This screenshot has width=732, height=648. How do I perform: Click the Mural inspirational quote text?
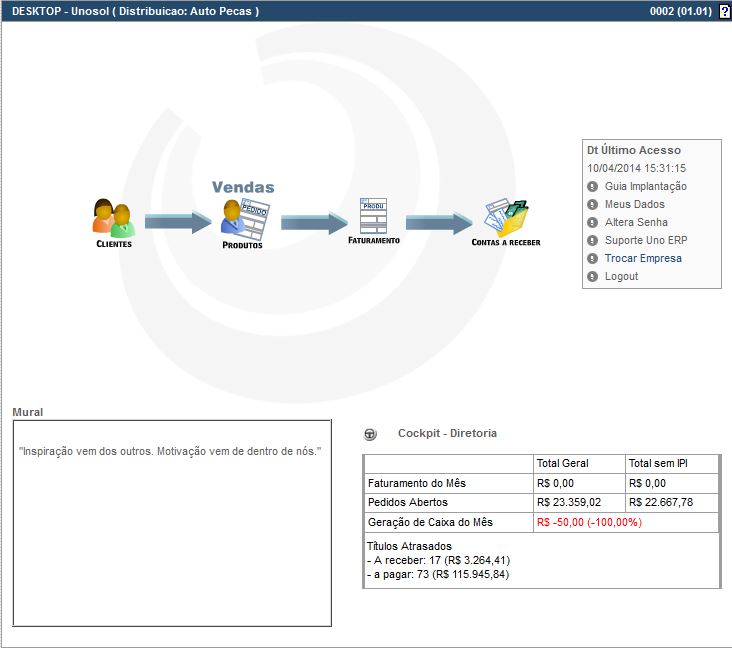pyautogui.click(x=170, y=451)
